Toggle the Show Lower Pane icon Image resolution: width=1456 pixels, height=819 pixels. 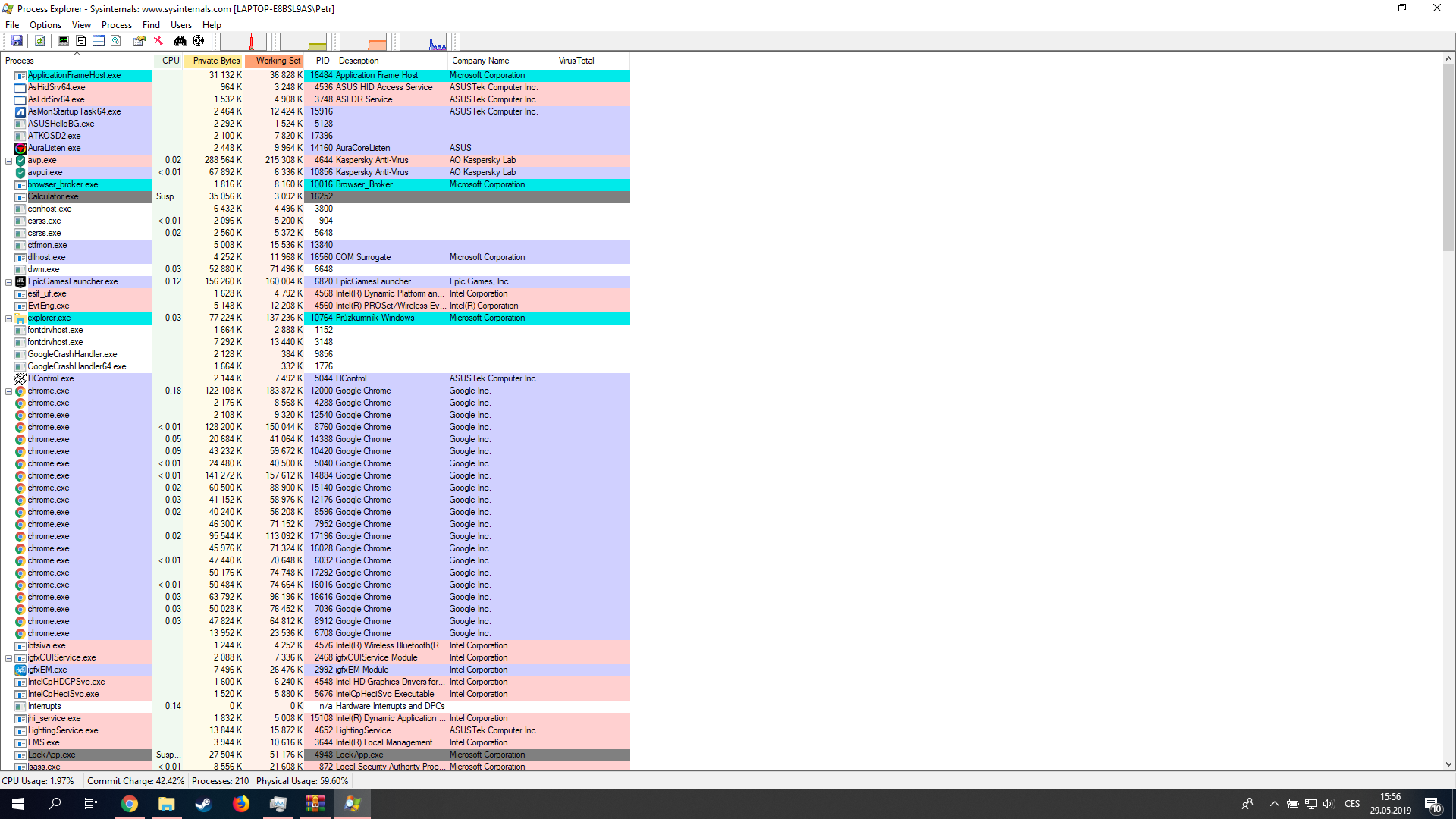(x=99, y=41)
